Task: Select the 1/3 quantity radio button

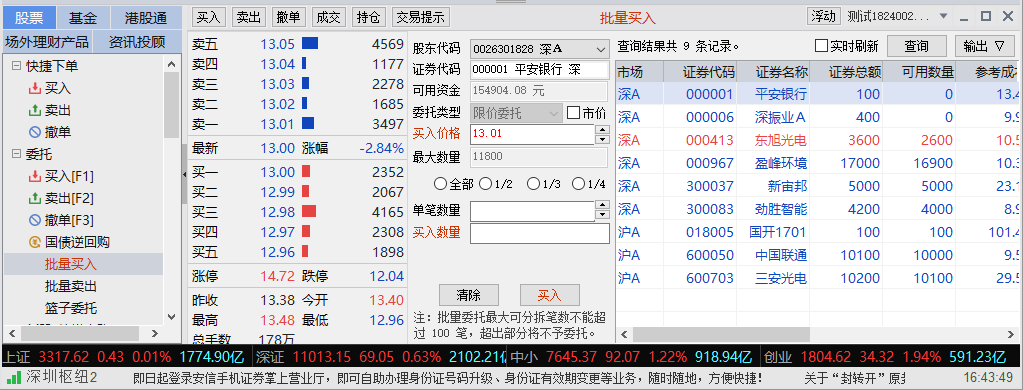Action: 533,184
